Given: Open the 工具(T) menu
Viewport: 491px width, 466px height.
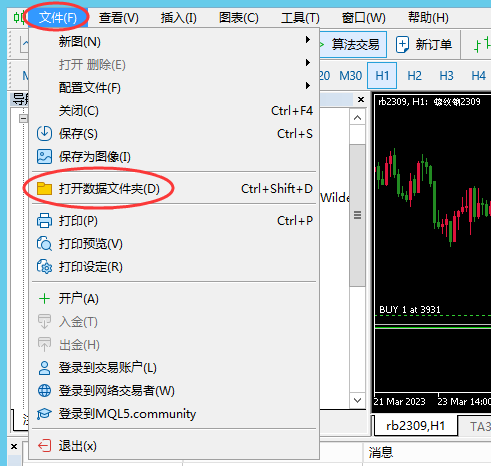Looking at the screenshot, I should [x=300, y=17].
